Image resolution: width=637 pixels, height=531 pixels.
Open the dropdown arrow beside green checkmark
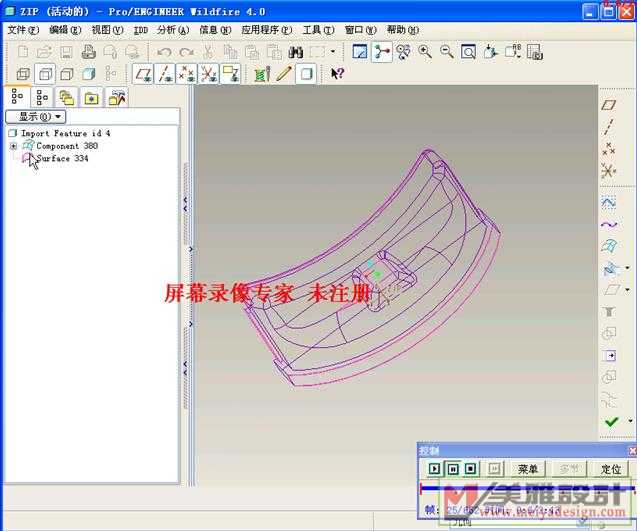pos(630,421)
